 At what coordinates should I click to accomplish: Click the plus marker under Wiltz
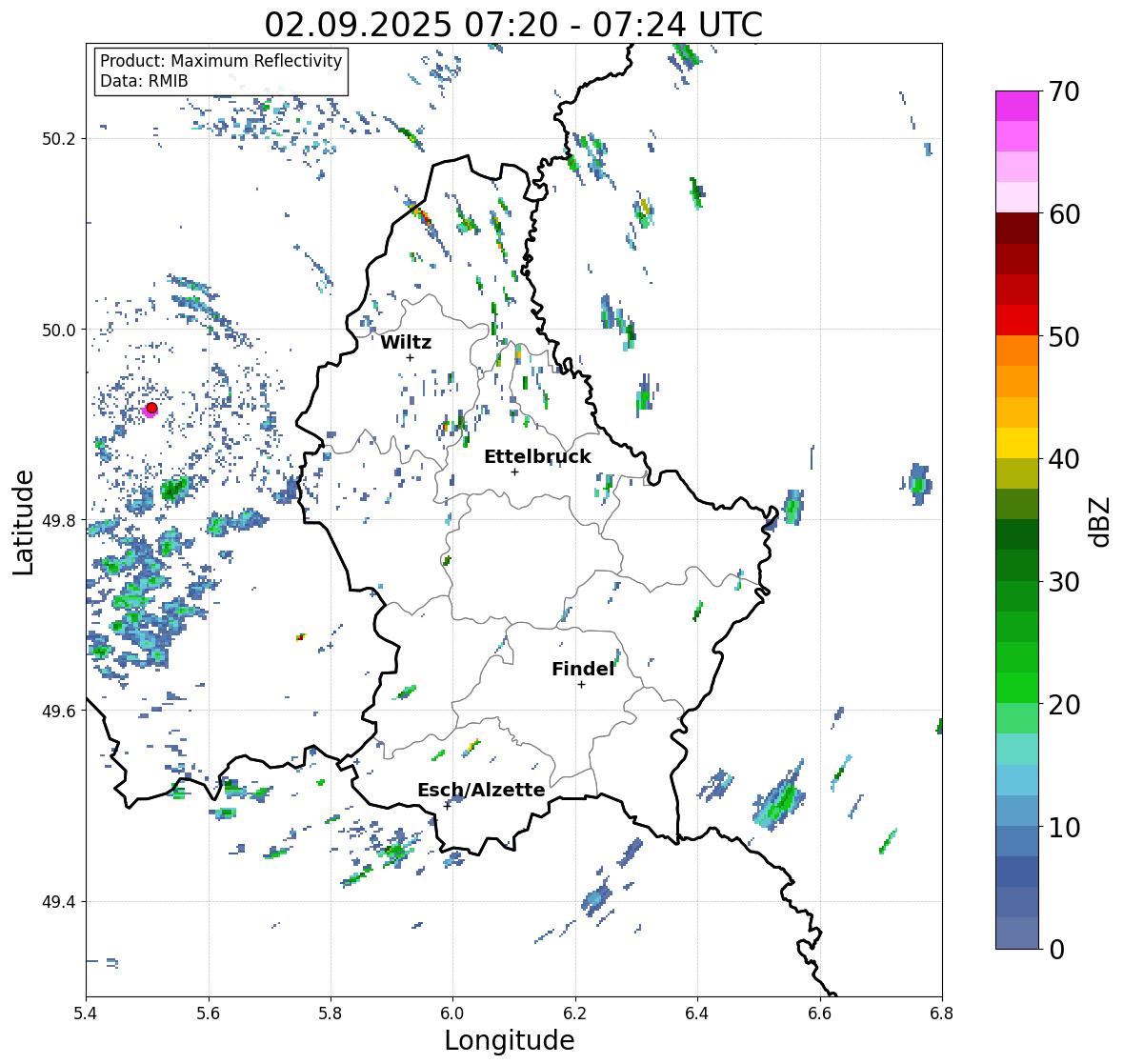(410, 357)
